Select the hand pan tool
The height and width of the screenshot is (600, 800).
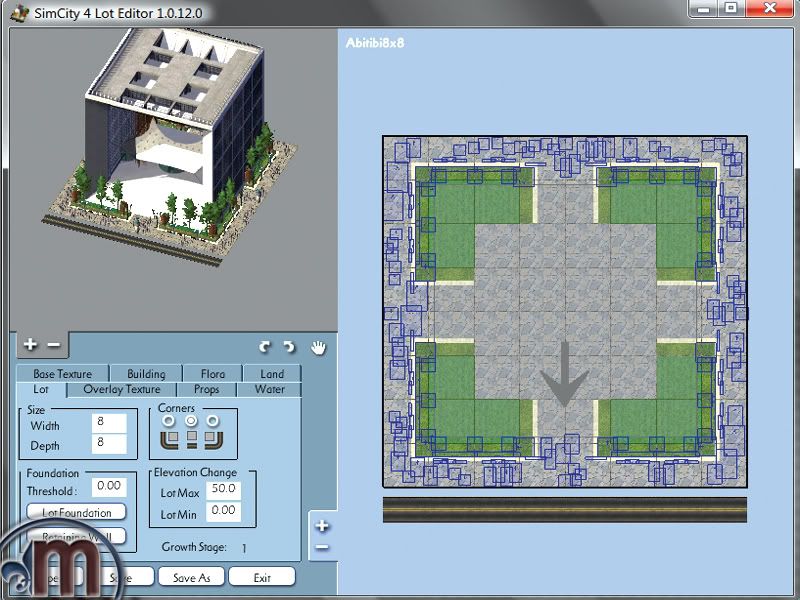pos(318,348)
